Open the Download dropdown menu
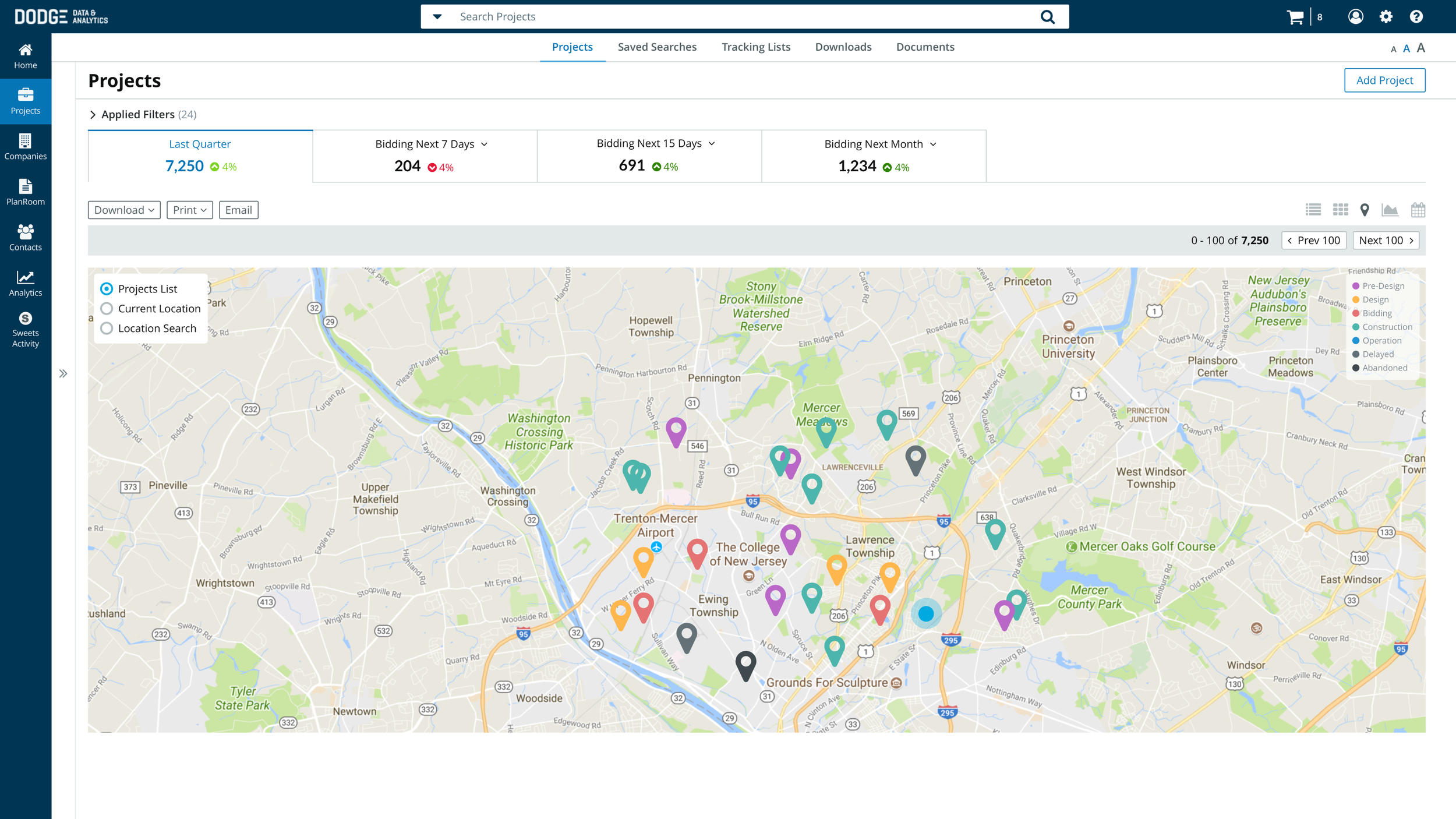This screenshot has width=1456, height=819. coord(124,210)
